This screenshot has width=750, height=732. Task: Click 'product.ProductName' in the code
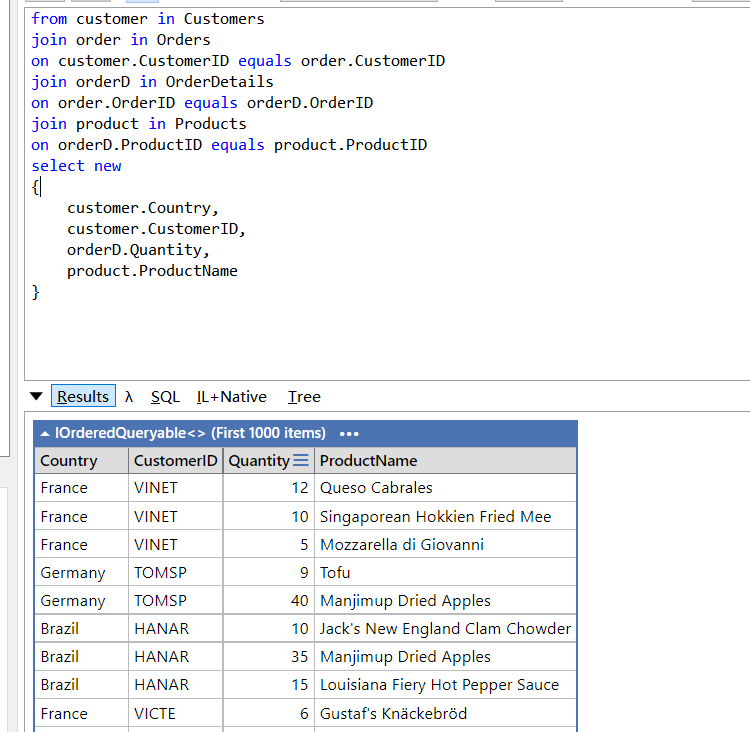152,271
